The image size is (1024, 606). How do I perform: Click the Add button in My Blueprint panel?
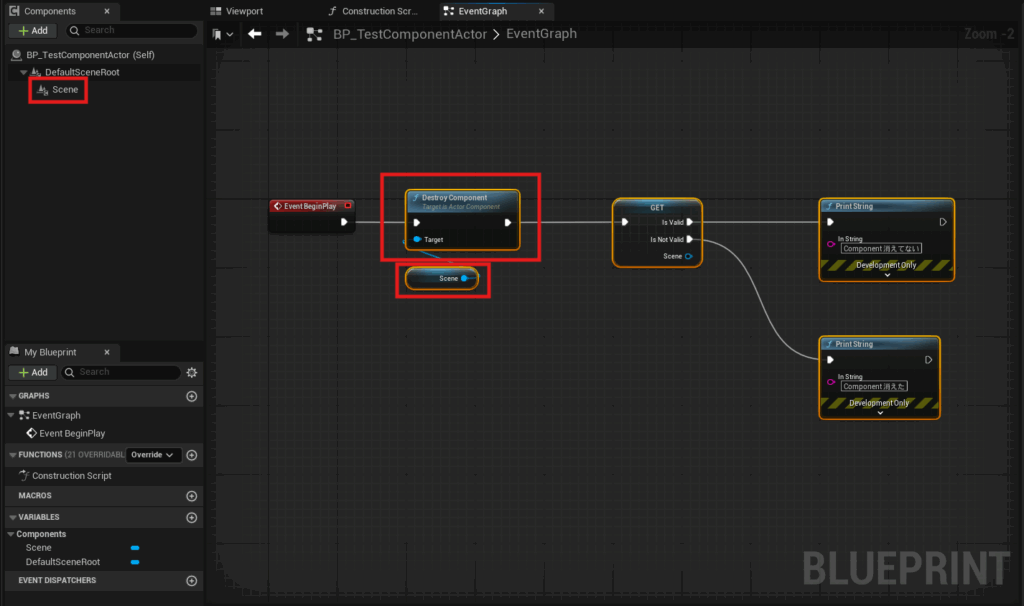[32, 372]
